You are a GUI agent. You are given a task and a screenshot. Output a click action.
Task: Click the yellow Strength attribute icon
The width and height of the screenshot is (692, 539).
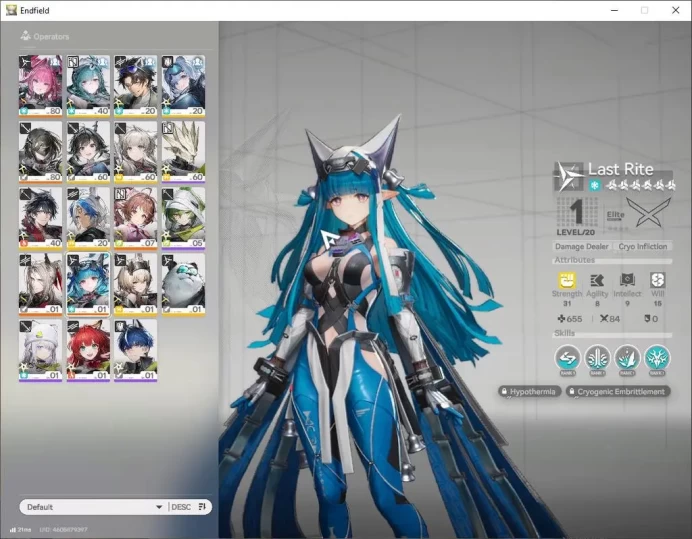point(567,280)
